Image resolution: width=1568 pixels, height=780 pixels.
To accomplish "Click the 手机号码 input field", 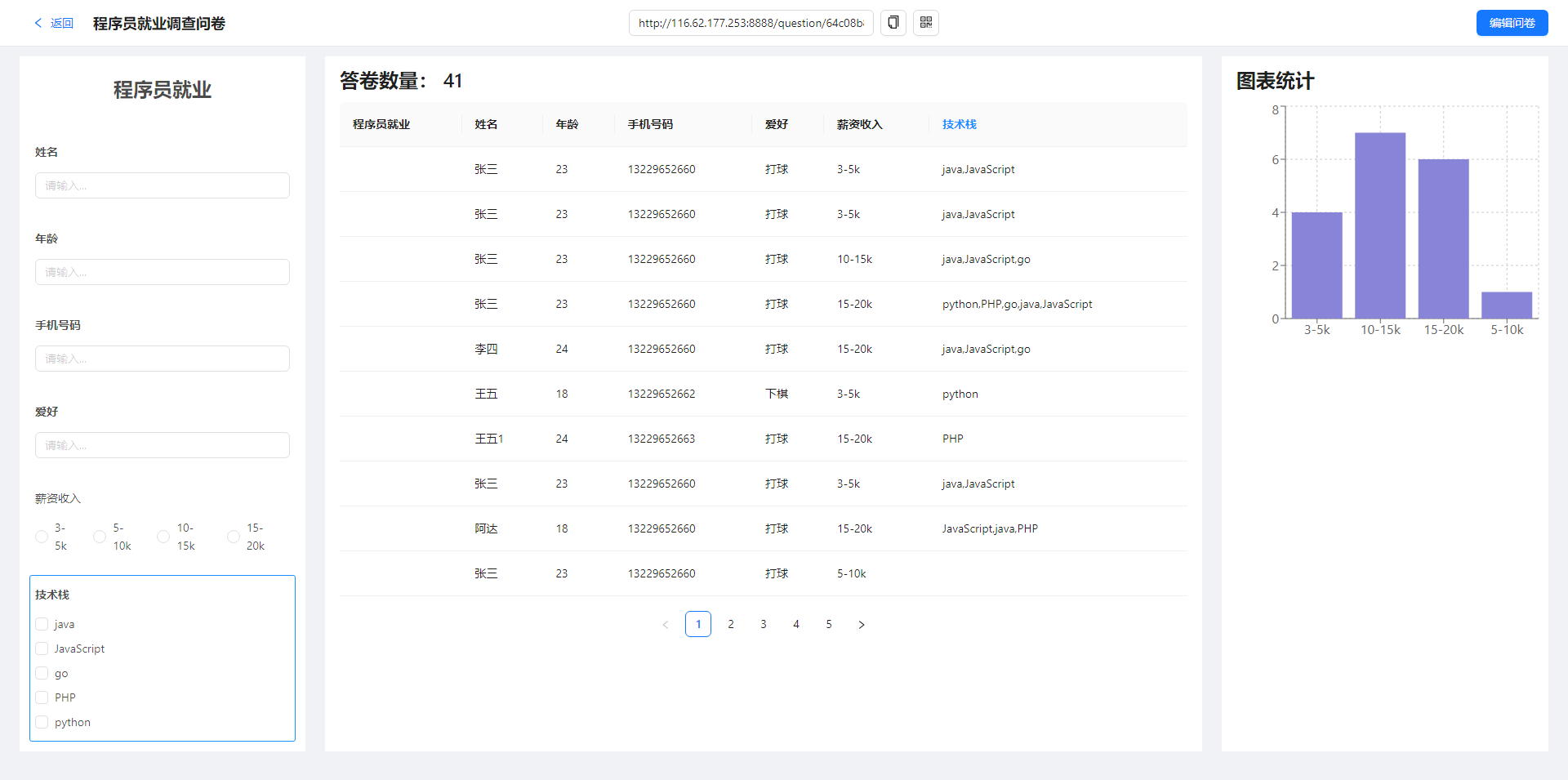I will click(x=163, y=359).
